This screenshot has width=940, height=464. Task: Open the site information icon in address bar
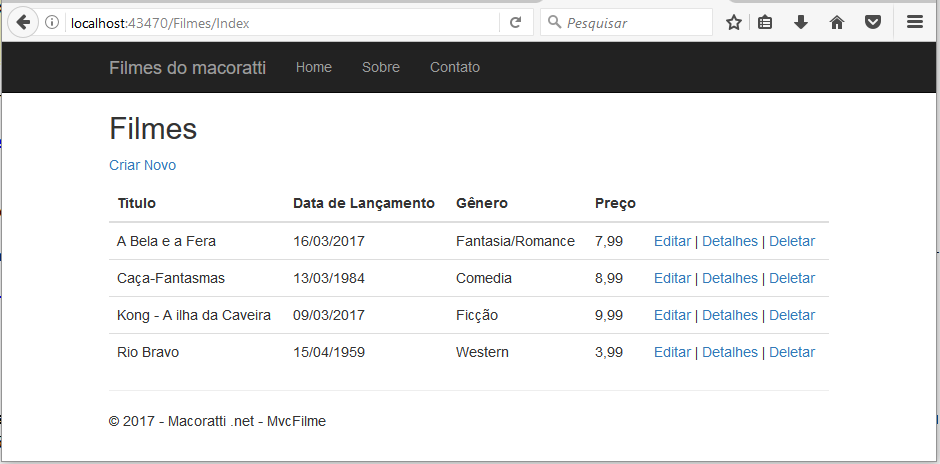[52, 23]
